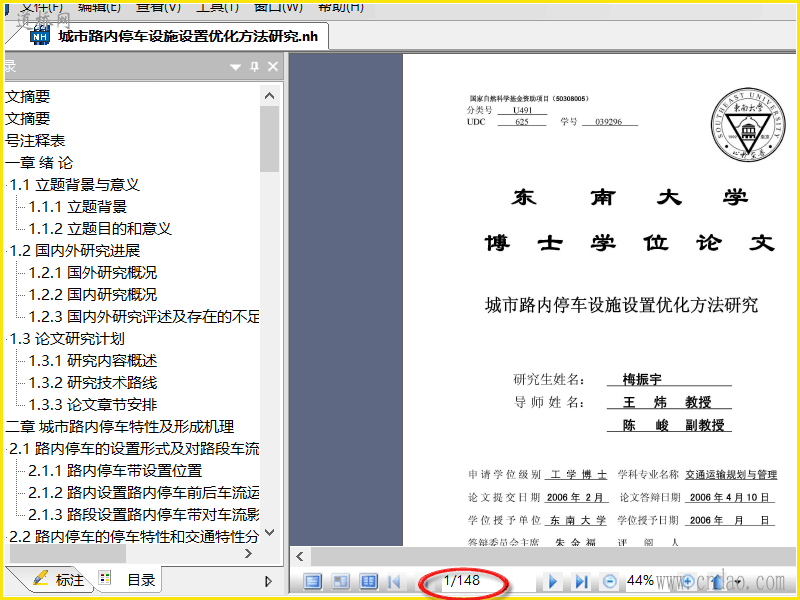Click the outline scrollbar down arrow
Image resolution: width=800 pixels, height=600 pixels.
coord(269,533)
